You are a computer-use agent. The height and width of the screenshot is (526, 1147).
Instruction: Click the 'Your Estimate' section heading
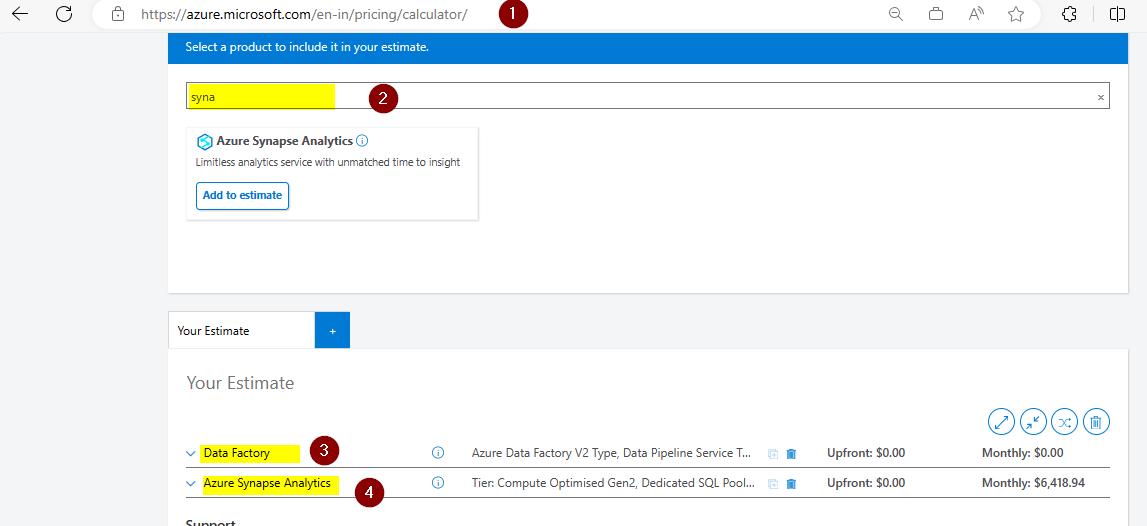[240, 383]
